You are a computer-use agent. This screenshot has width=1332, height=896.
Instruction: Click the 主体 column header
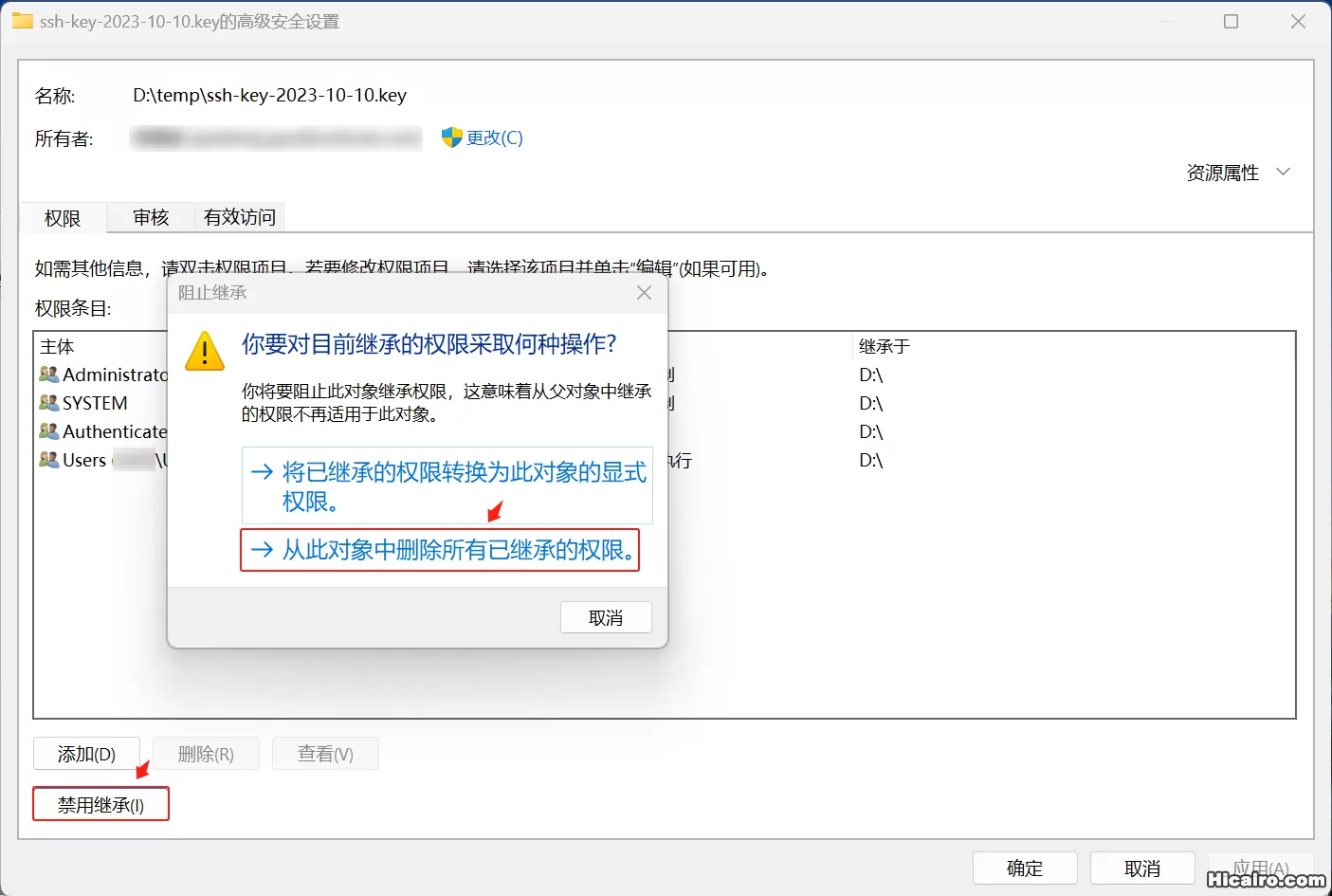pyautogui.click(x=58, y=346)
